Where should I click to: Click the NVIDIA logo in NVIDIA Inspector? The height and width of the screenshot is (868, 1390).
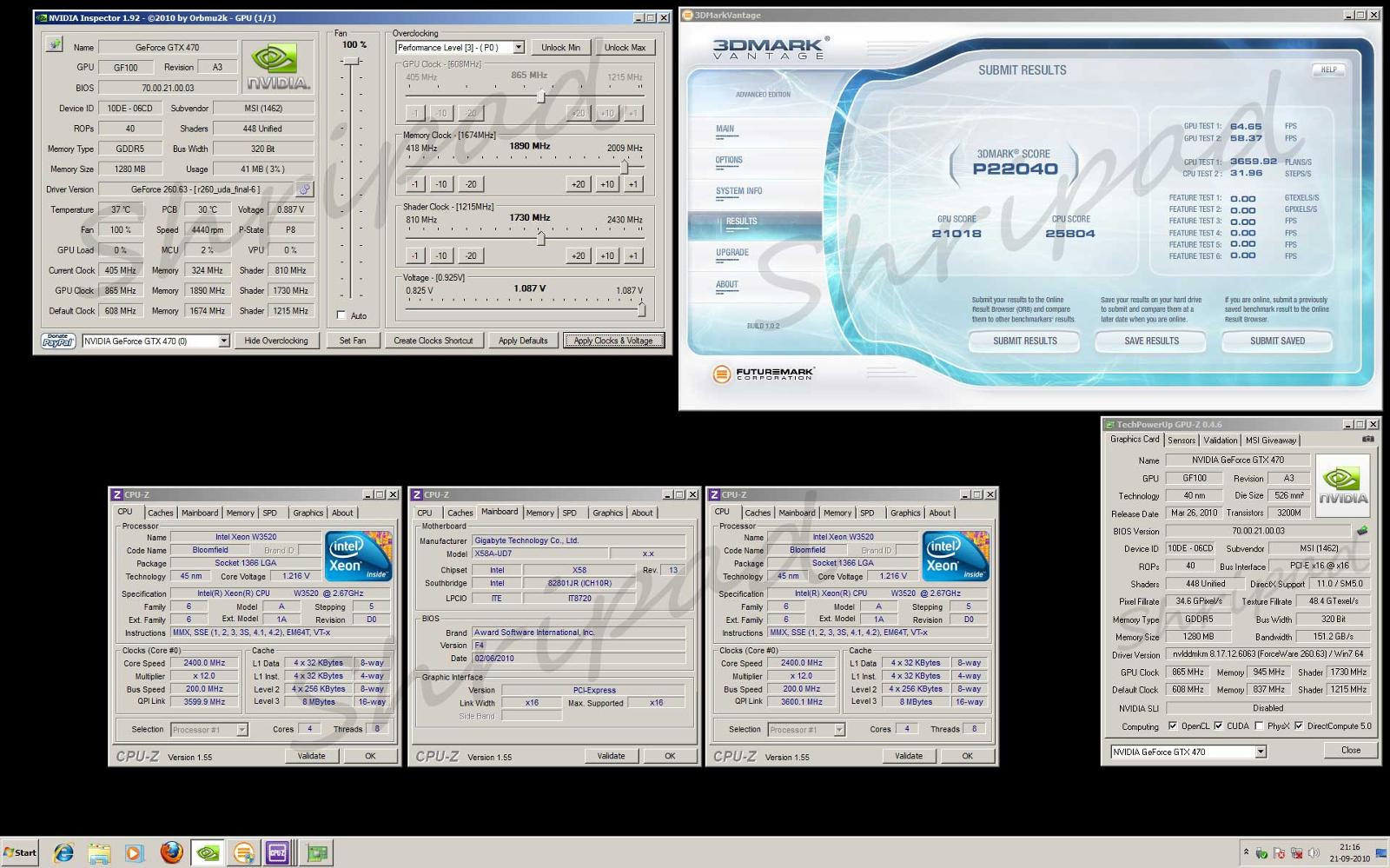click(x=276, y=67)
